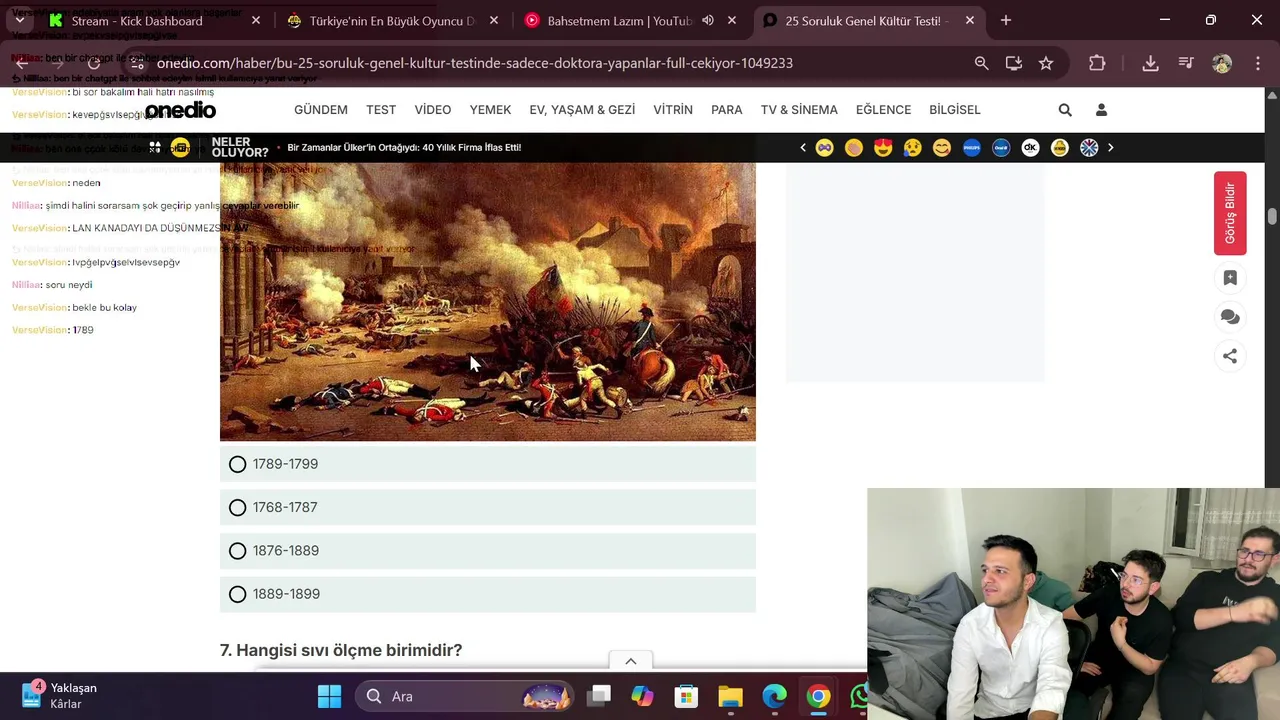Mute the YouTube tab audio icon
The height and width of the screenshot is (720, 1280).
pos(708,20)
